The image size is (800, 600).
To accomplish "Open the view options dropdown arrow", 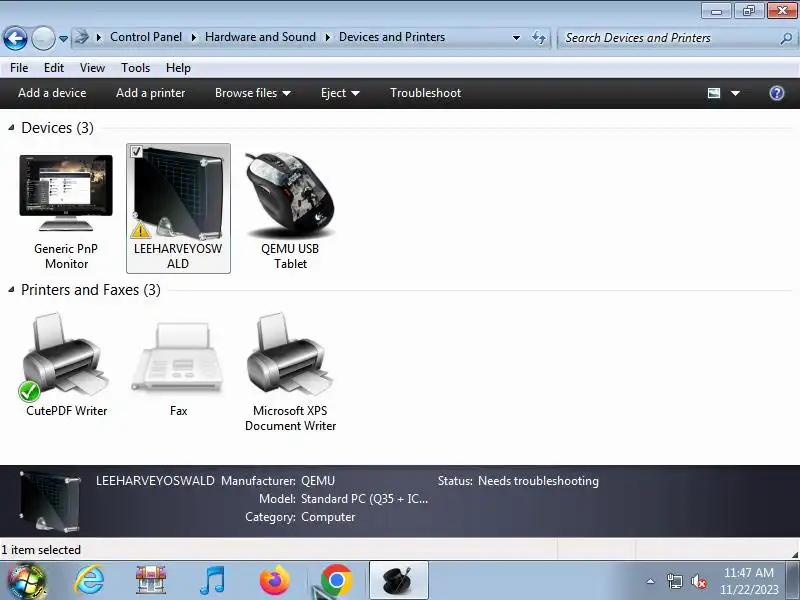I will 735,93.
